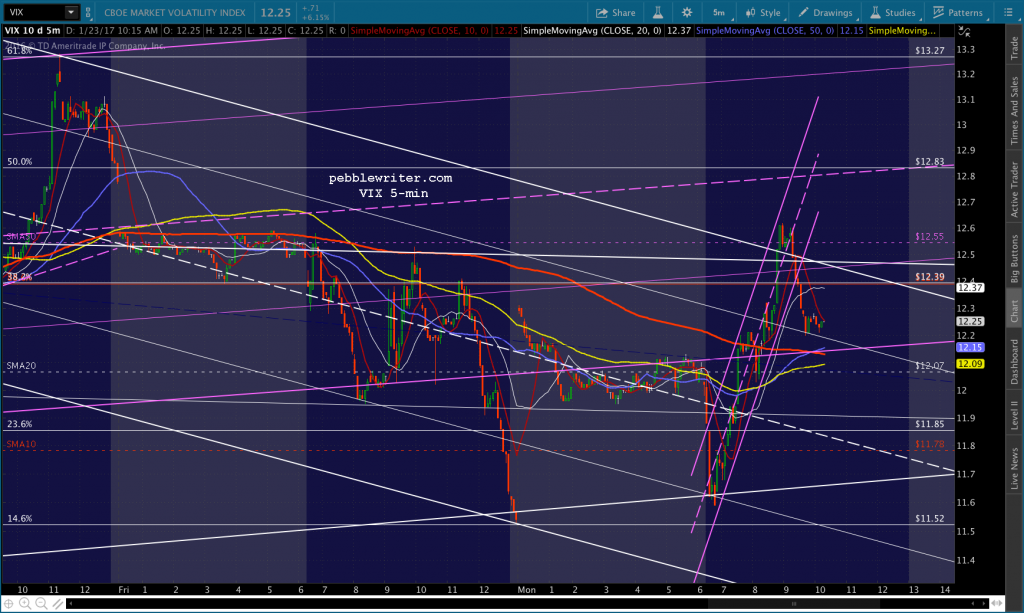Click the flask research icon in toolbar
The height and width of the screenshot is (613, 1024).
click(658, 12)
